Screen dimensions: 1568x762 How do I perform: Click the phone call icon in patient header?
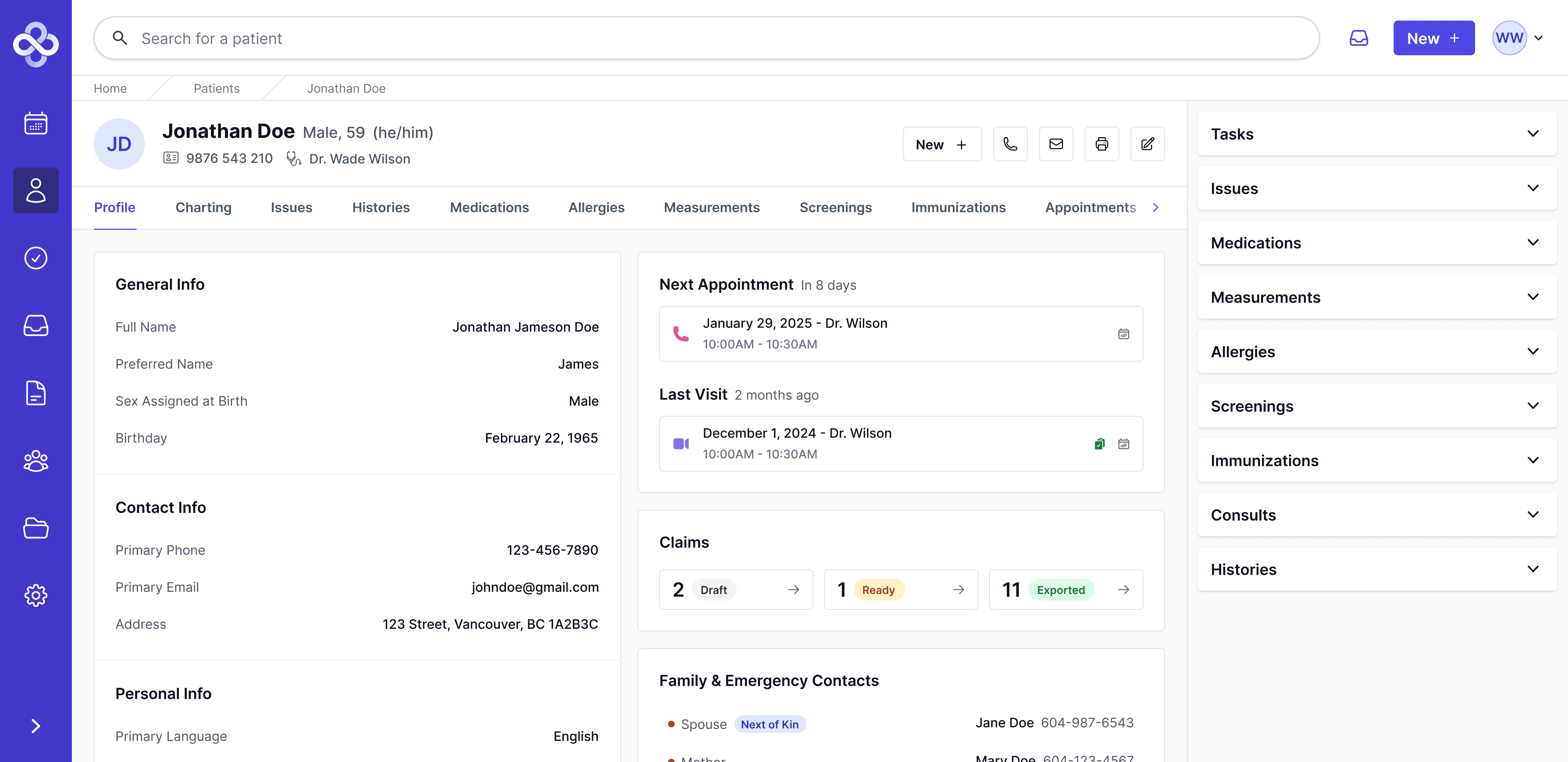(x=1010, y=144)
